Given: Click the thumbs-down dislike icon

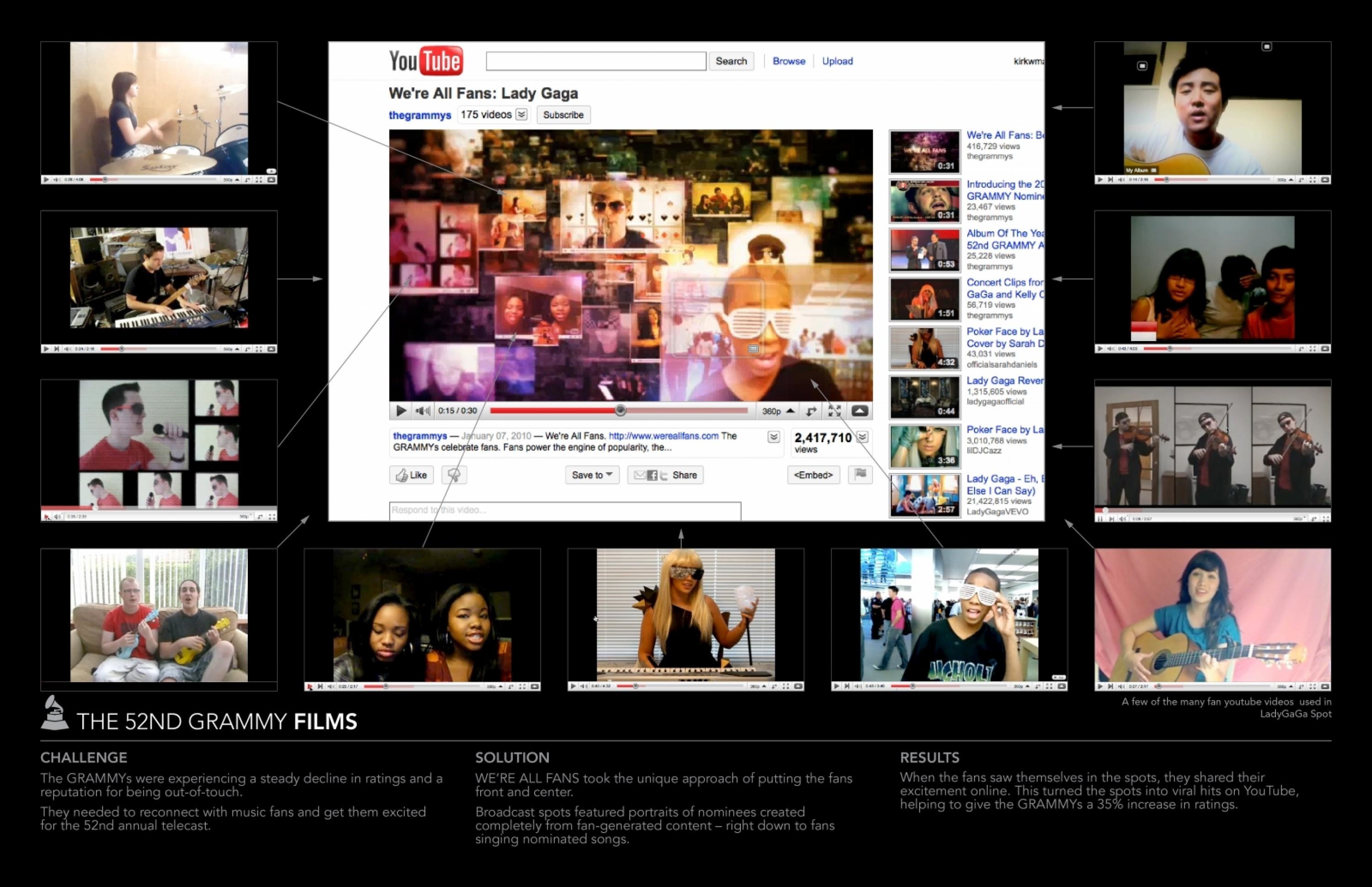Looking at the screenshot, I should tap(454, 475).
